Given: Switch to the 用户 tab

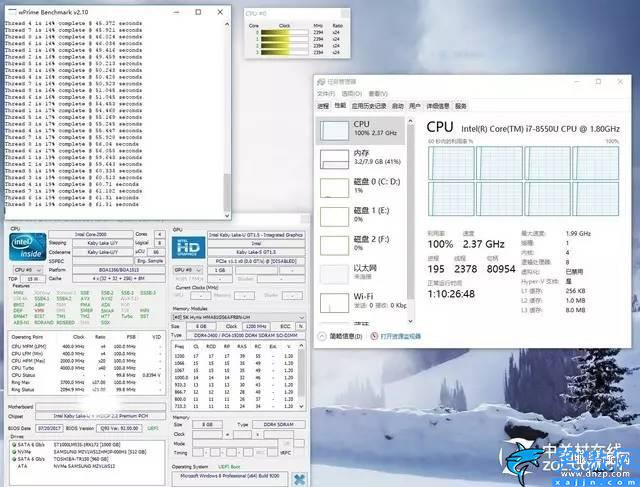Looking at the screenshot, I should tap(415, 106).
